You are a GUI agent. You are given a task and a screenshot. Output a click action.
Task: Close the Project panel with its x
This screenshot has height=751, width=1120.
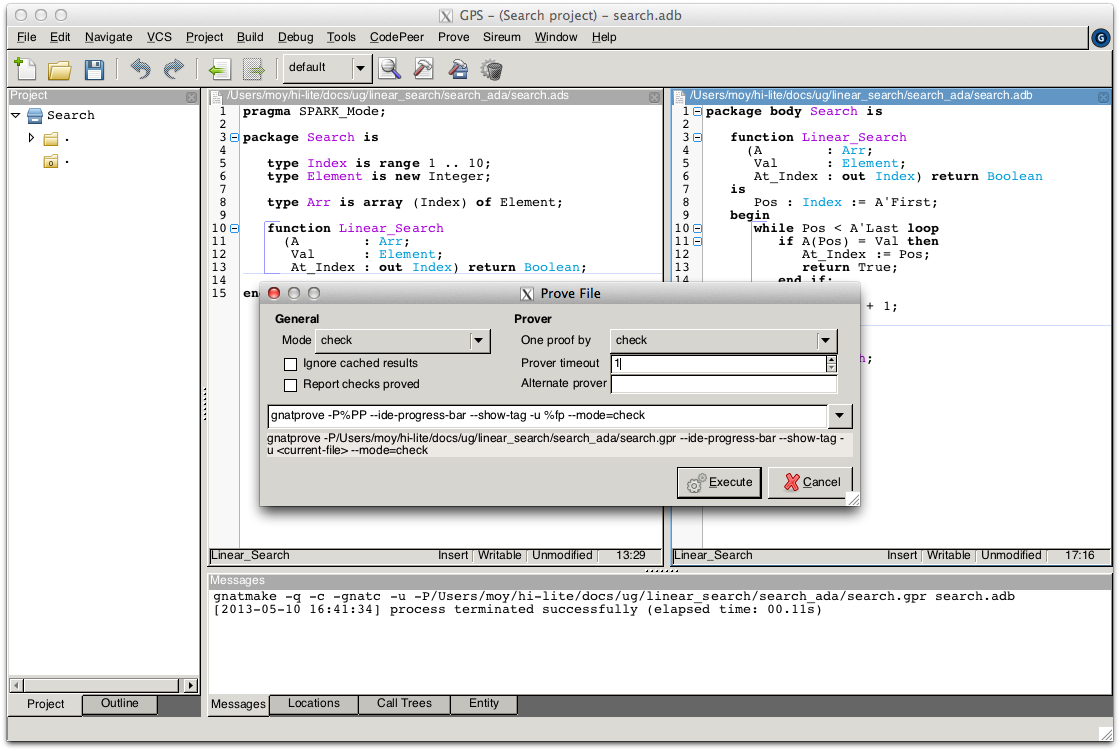pos(191,97)
